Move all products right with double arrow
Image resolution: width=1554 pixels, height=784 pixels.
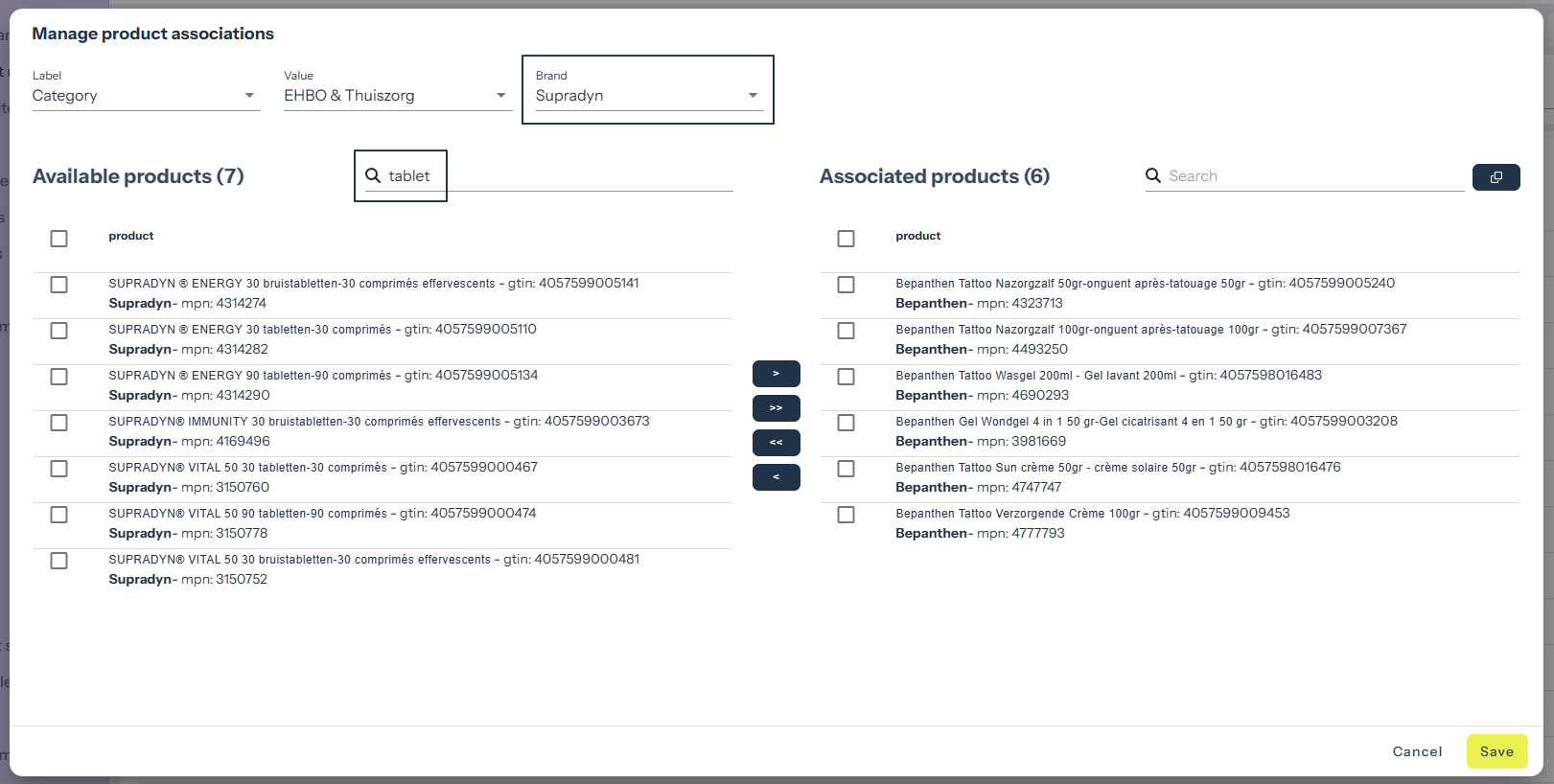click(776, 408)
